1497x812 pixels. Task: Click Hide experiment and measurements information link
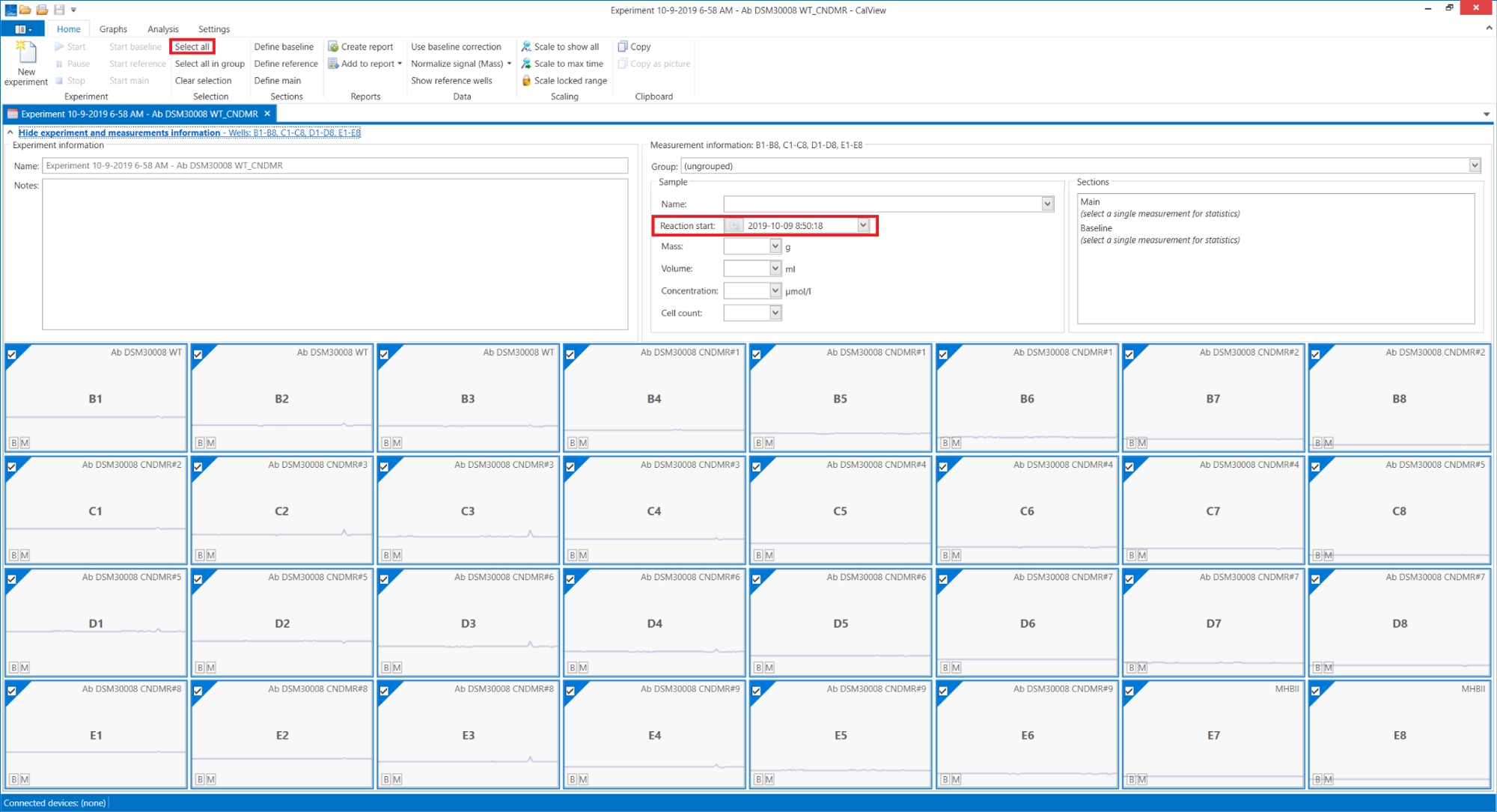point(119,132)
